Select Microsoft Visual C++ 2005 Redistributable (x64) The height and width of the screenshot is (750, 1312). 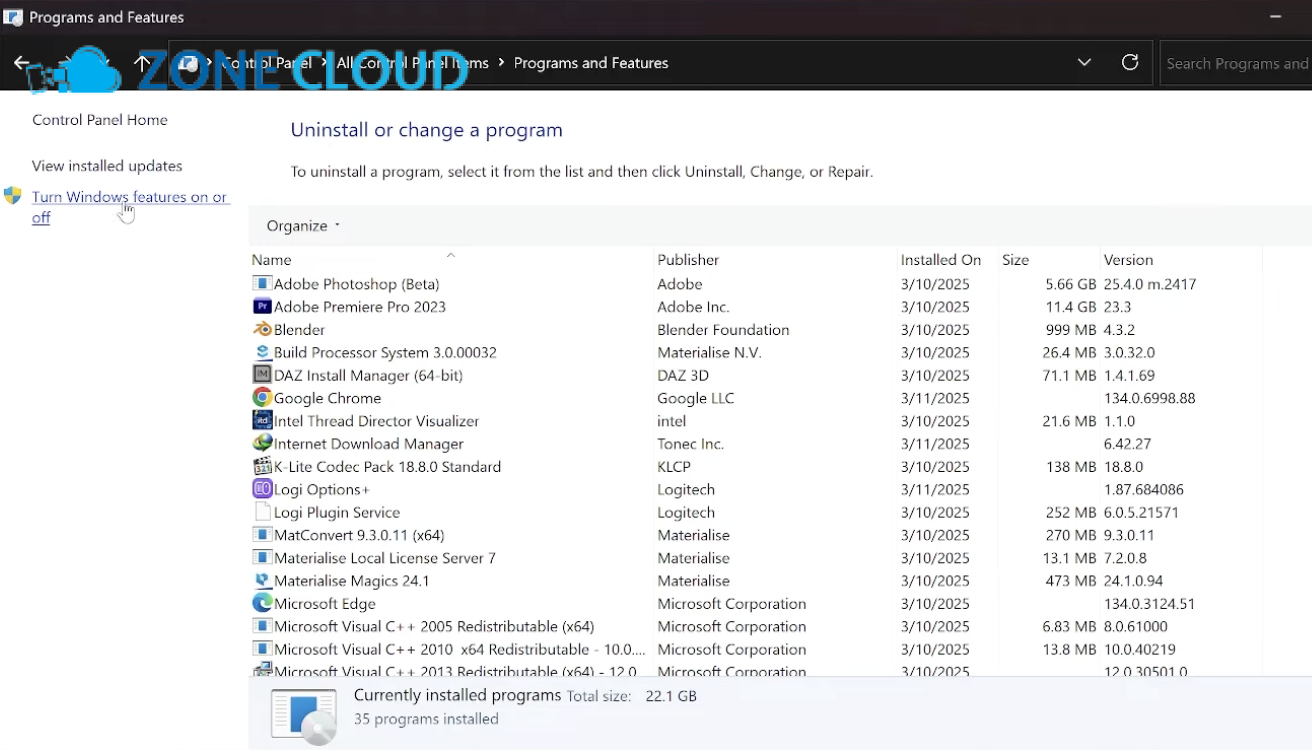click(434, 627)
